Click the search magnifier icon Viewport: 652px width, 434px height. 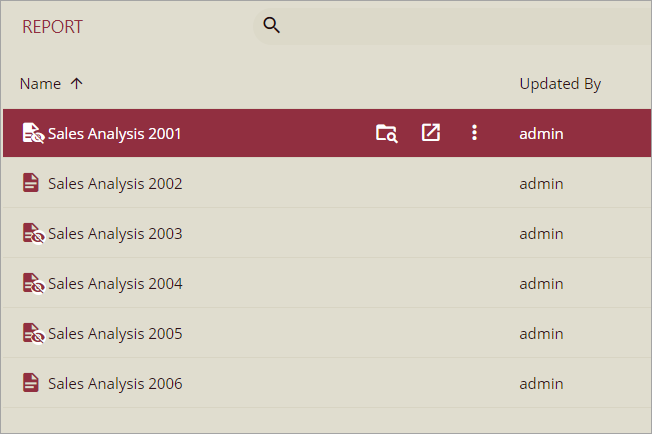pyautogui.click(x=271, y=25)
